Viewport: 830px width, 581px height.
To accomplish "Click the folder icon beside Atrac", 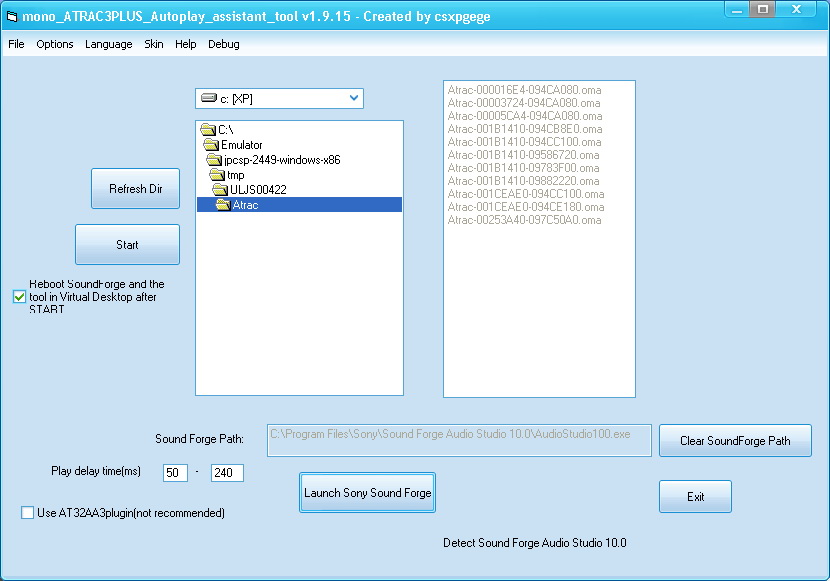I will (x=223, y=205).
